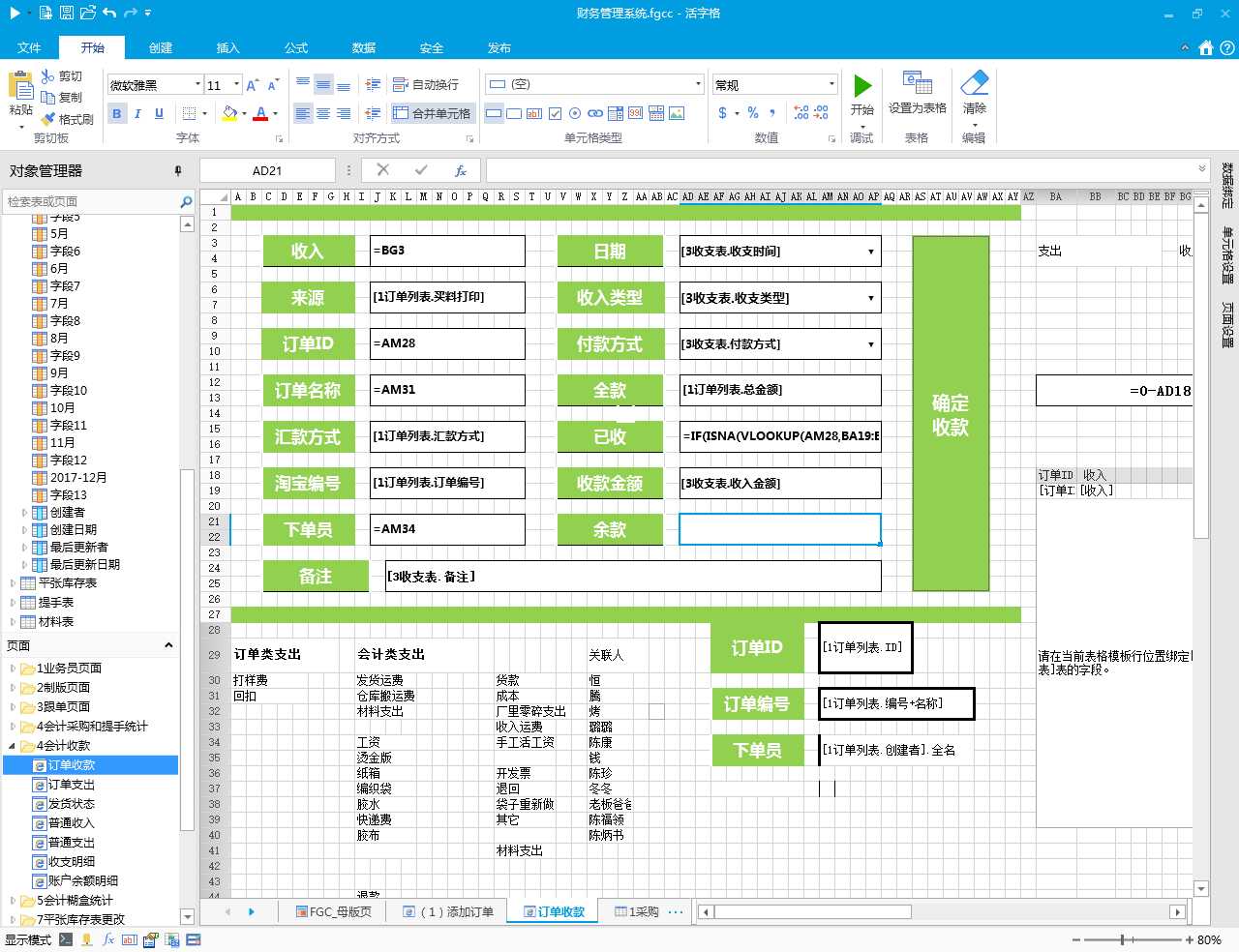Screen dimensions: 1239x952
Task: Switch to the FGC_母版页 sheet tab
Action: tap(334, 912)
